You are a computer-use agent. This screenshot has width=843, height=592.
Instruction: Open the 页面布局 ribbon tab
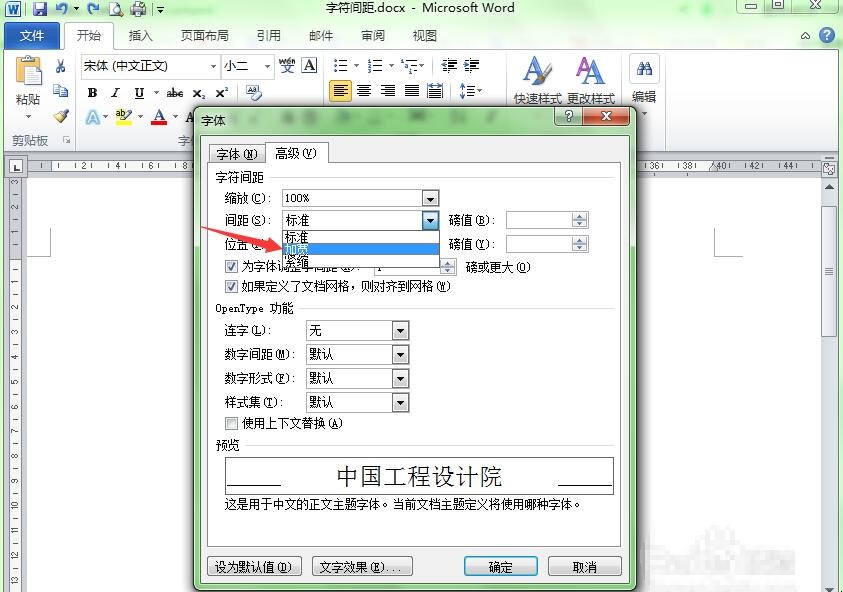203,35
